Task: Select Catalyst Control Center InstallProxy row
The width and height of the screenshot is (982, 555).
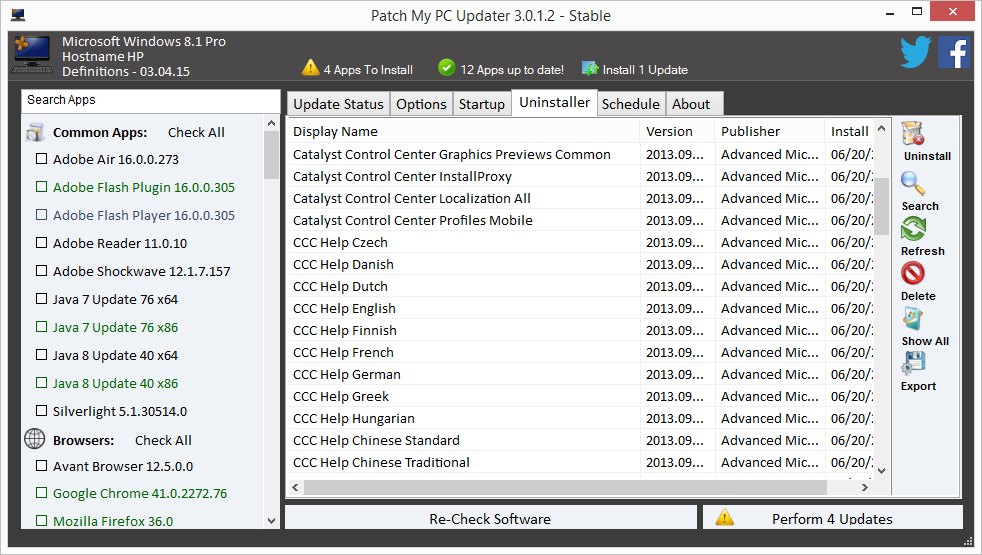Action: [581, 177]
